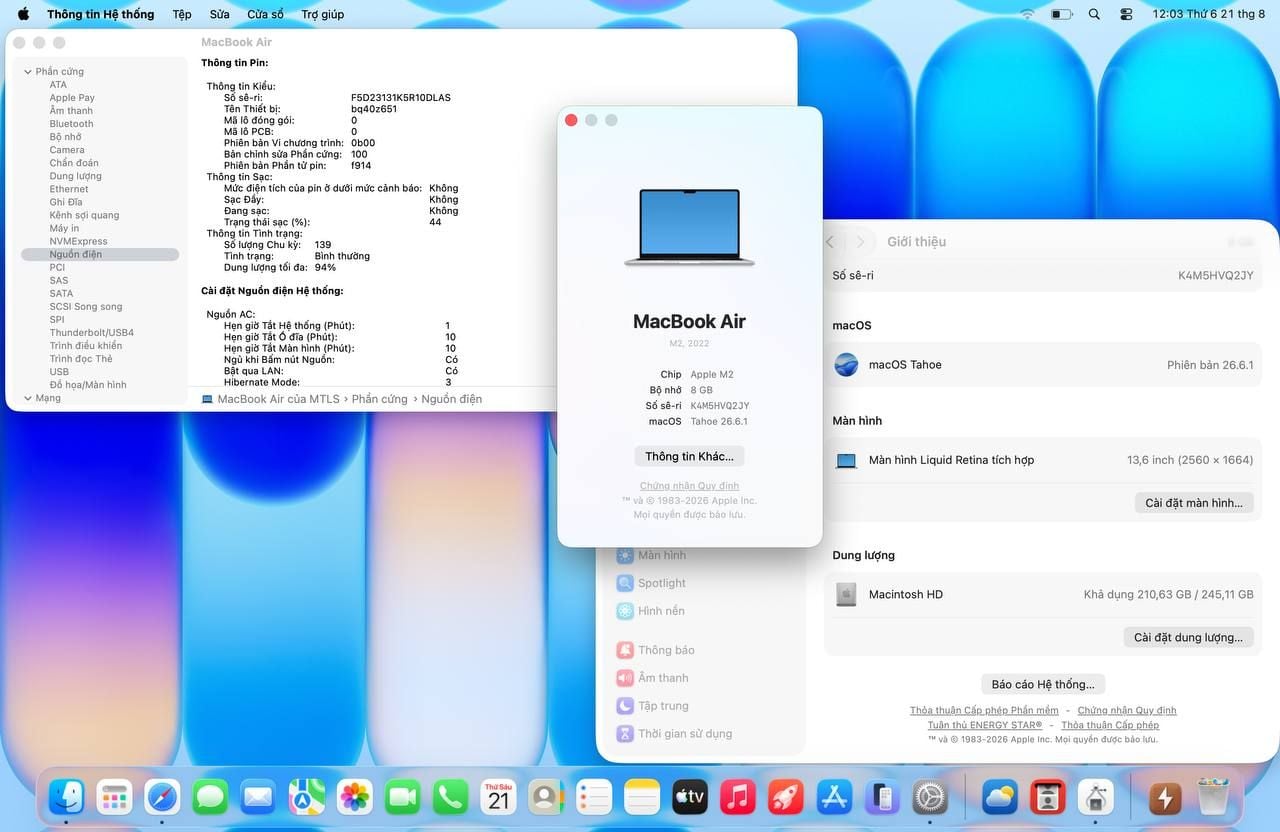Screen dimensions: 1280x832
Task: Open the Apple TV app in the Dock
Action: click(690, 797)
